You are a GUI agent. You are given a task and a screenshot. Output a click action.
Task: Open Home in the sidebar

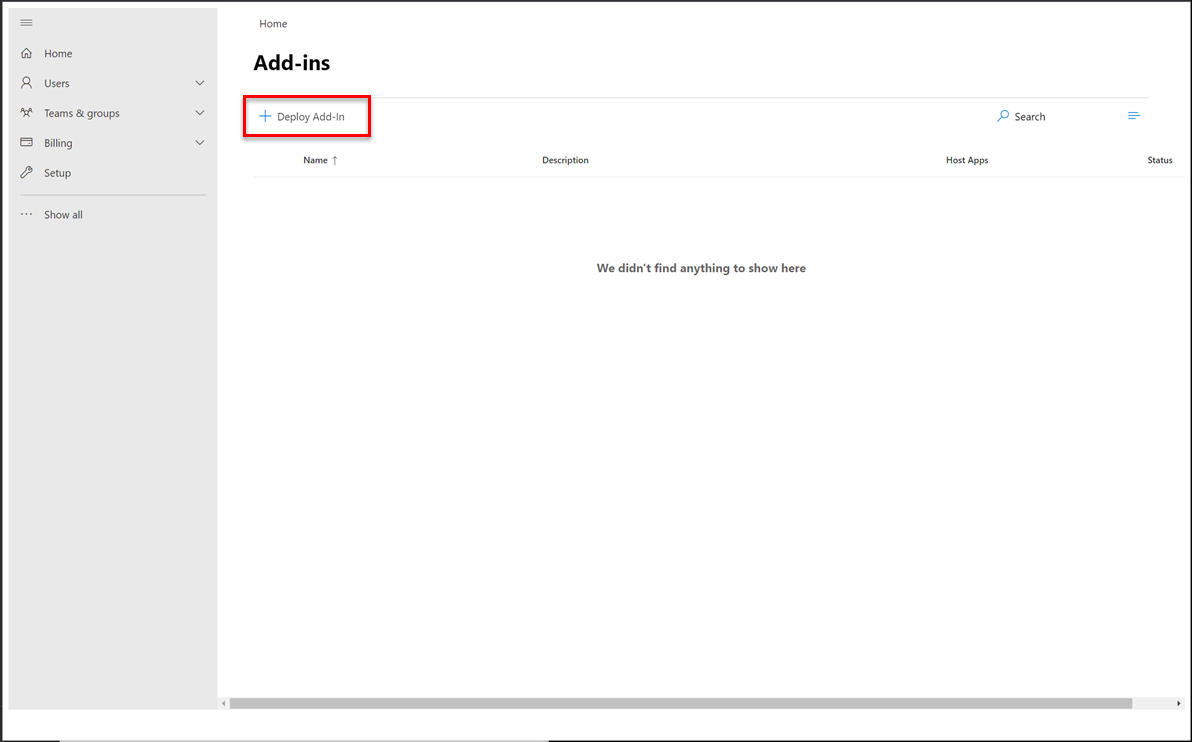click(x=59, y=53)
